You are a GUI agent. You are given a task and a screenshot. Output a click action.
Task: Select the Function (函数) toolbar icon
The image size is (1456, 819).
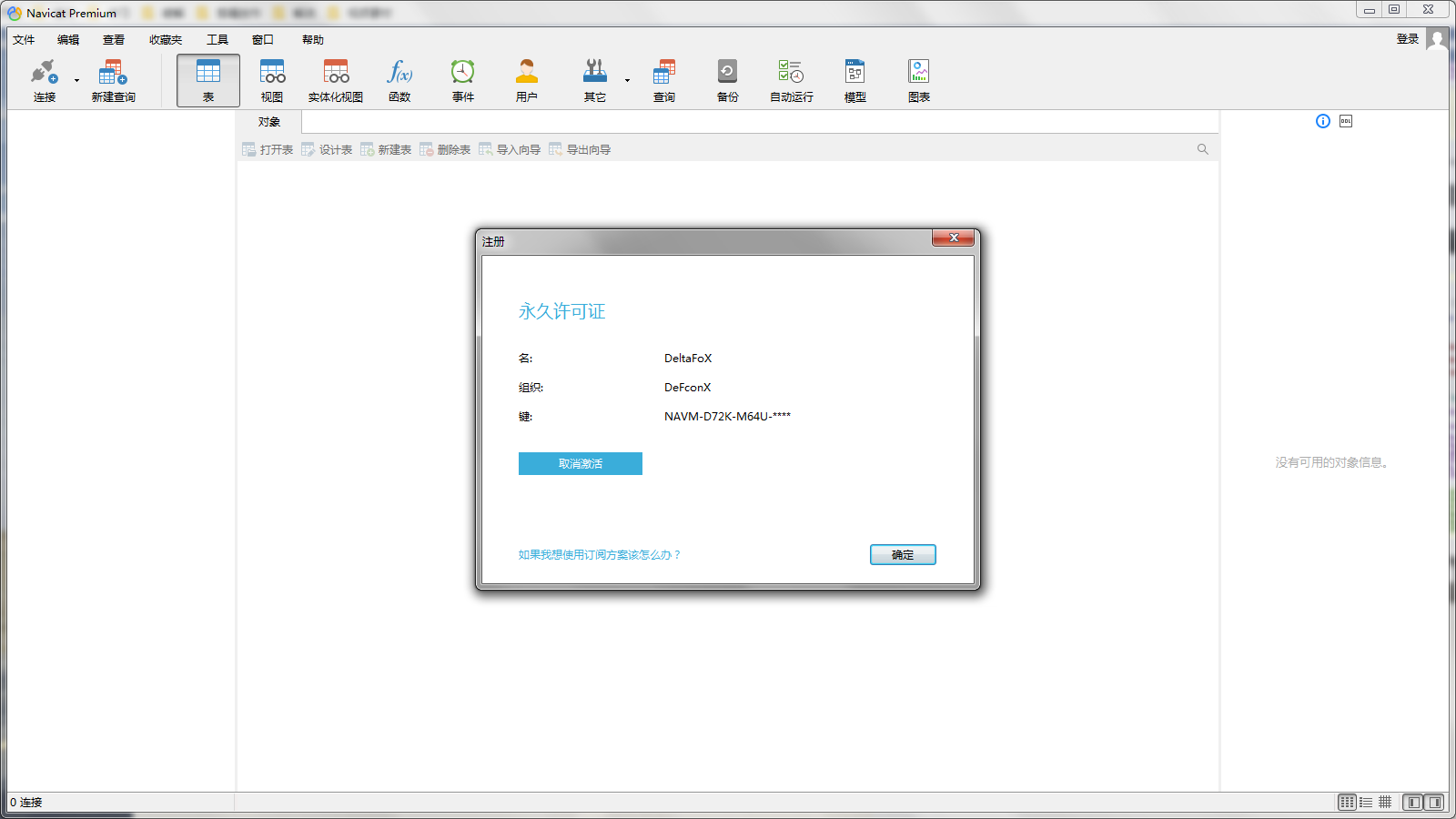[399, 81]
